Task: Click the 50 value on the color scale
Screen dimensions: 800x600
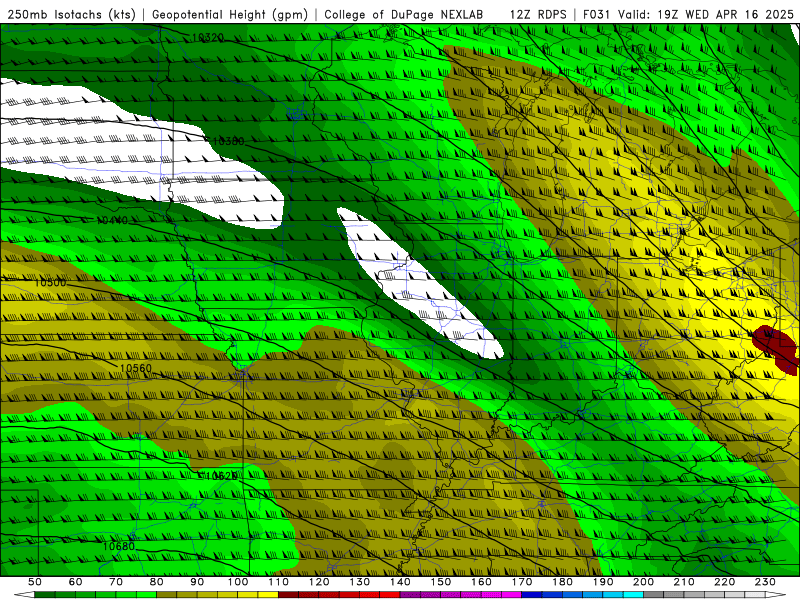Action: click(x=35, y=582)
